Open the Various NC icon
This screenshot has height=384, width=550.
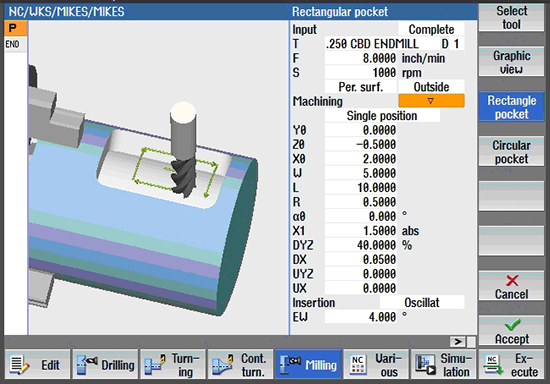[357, 365]
